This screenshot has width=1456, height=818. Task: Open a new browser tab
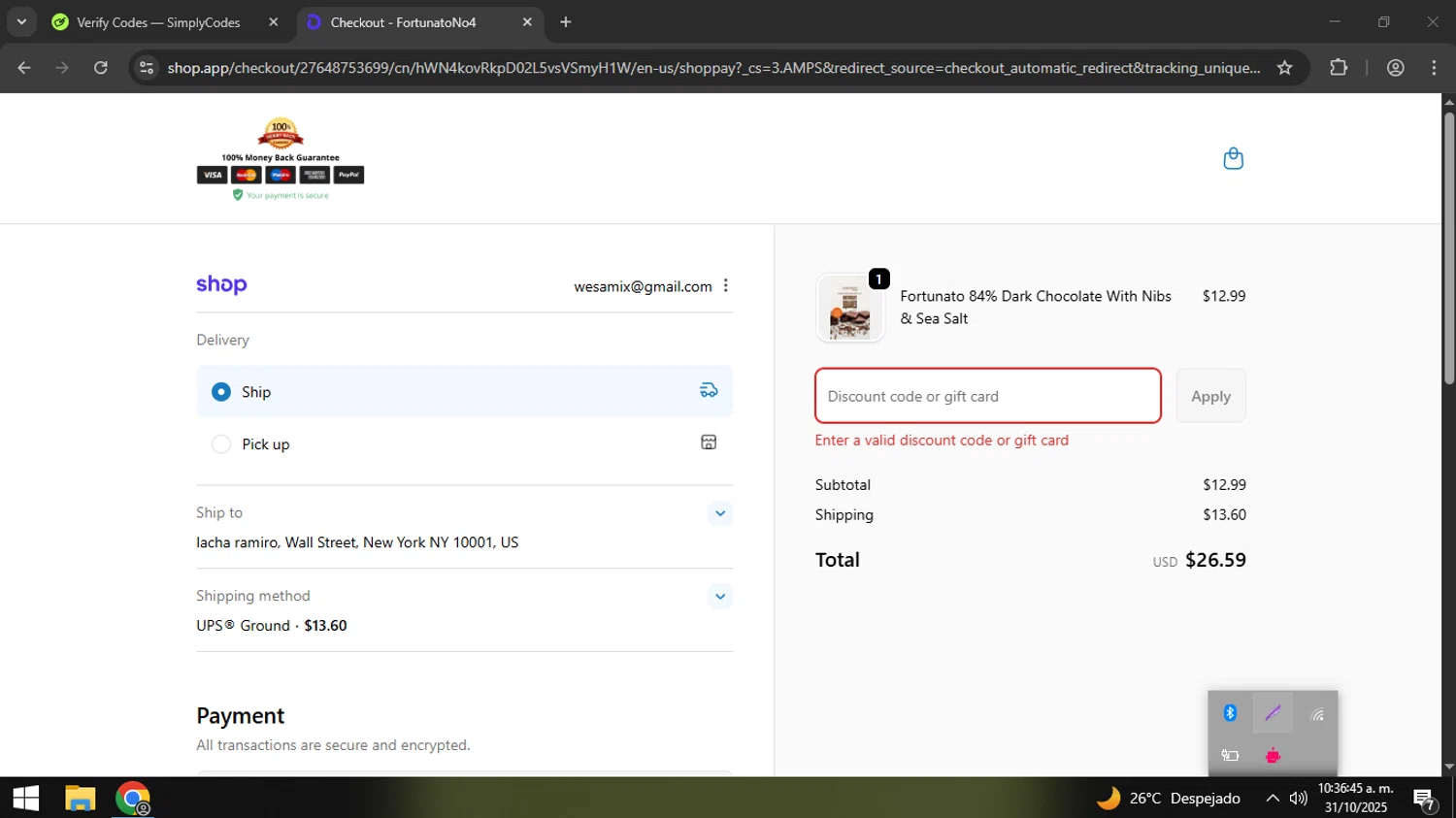[x=566, y=21]
